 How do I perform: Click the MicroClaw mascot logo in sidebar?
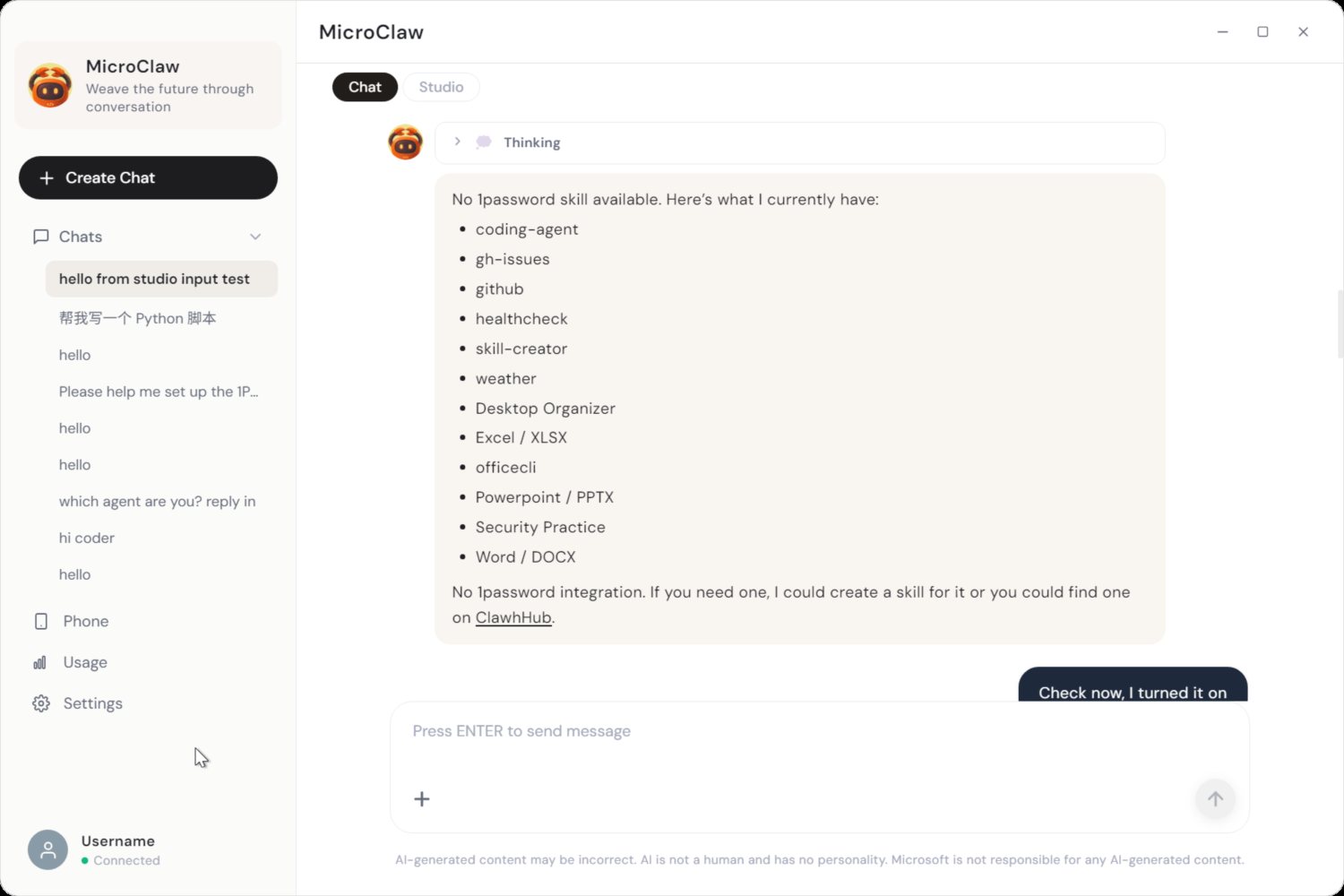(50, 86)
